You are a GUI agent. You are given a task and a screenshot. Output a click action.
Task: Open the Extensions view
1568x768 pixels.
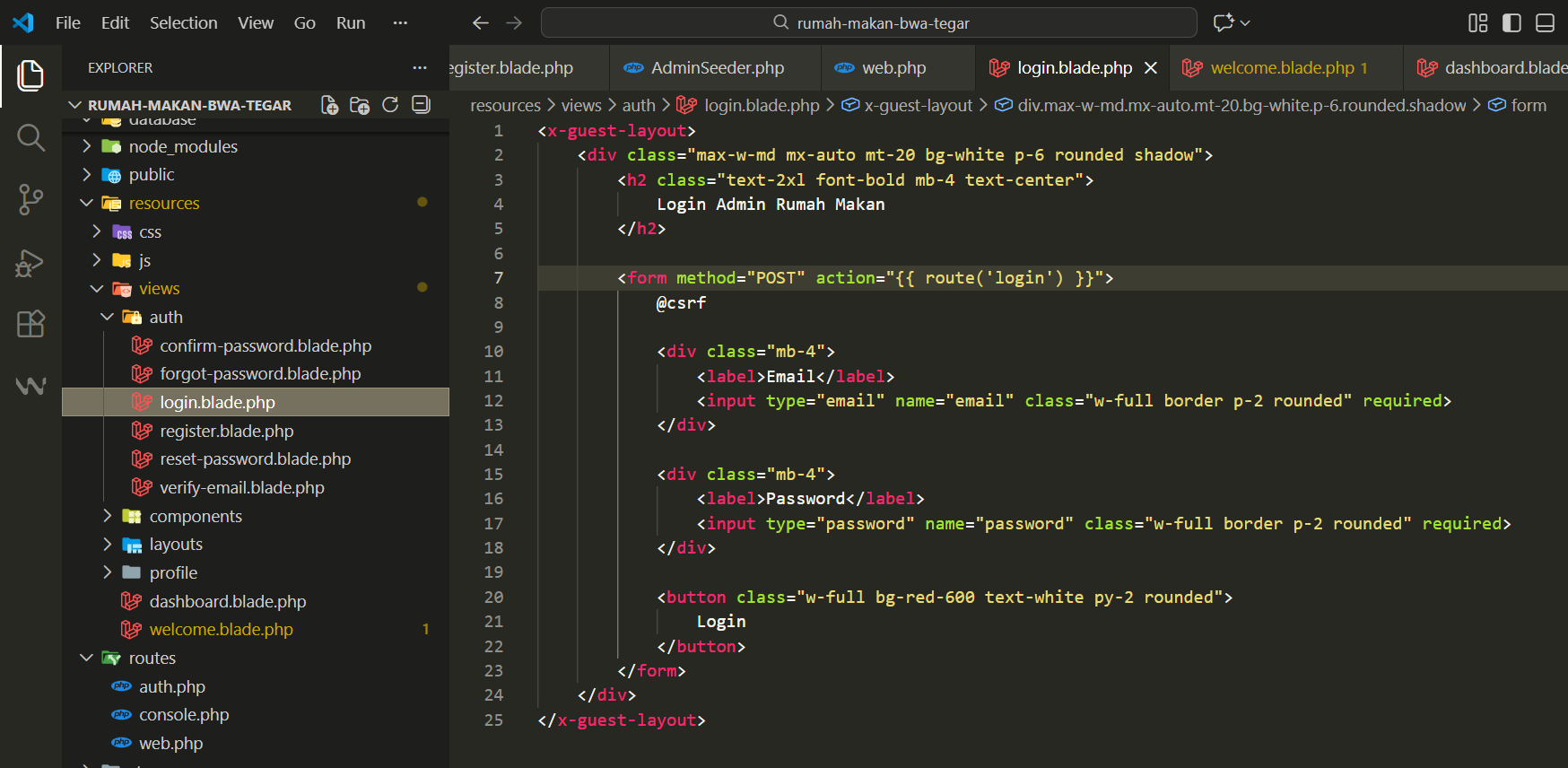tap(30, 324)
